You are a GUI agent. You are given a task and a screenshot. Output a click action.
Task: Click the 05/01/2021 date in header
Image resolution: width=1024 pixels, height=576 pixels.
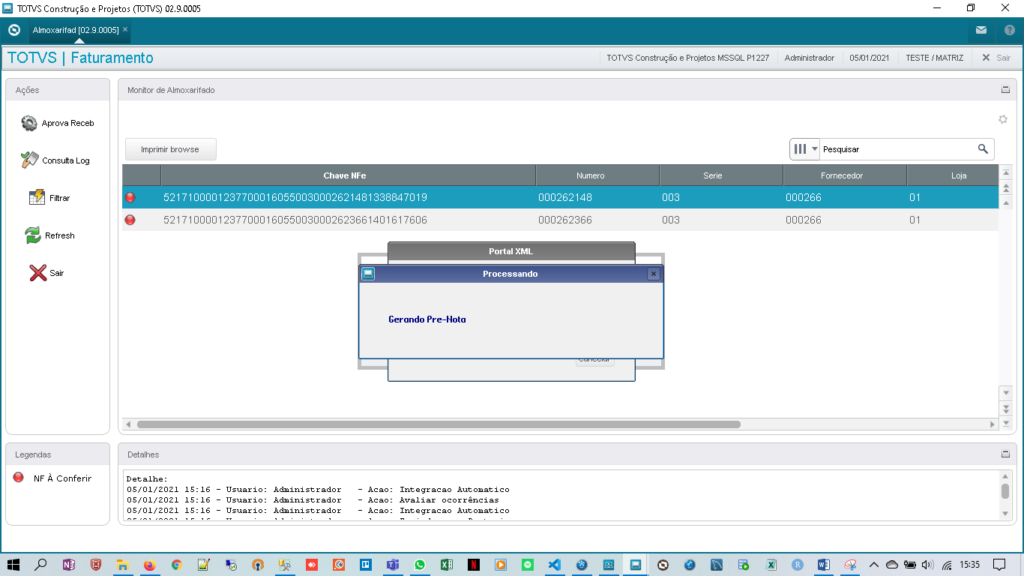[x=869, y=57]
